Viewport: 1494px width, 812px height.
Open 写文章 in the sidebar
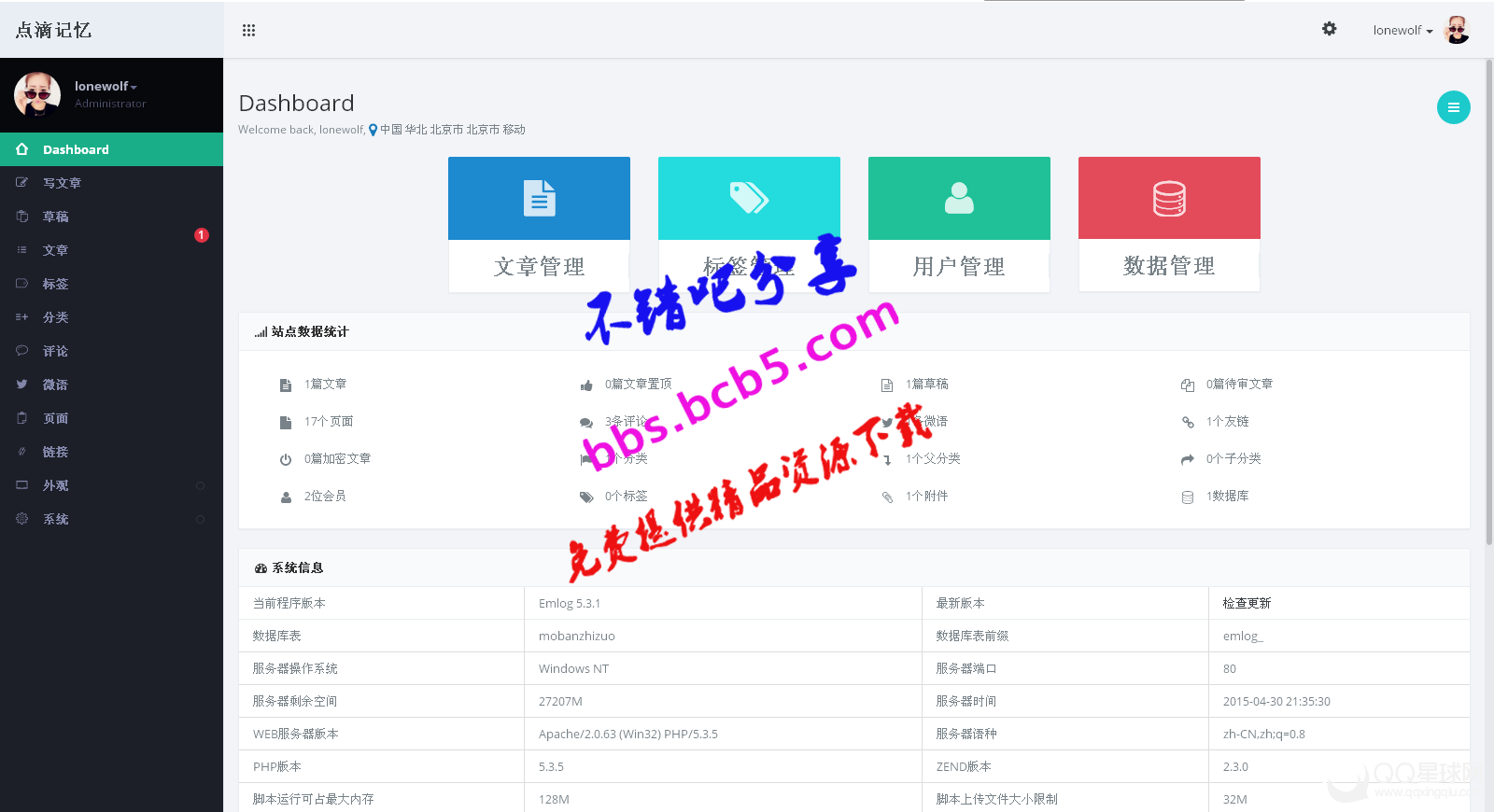111,183
